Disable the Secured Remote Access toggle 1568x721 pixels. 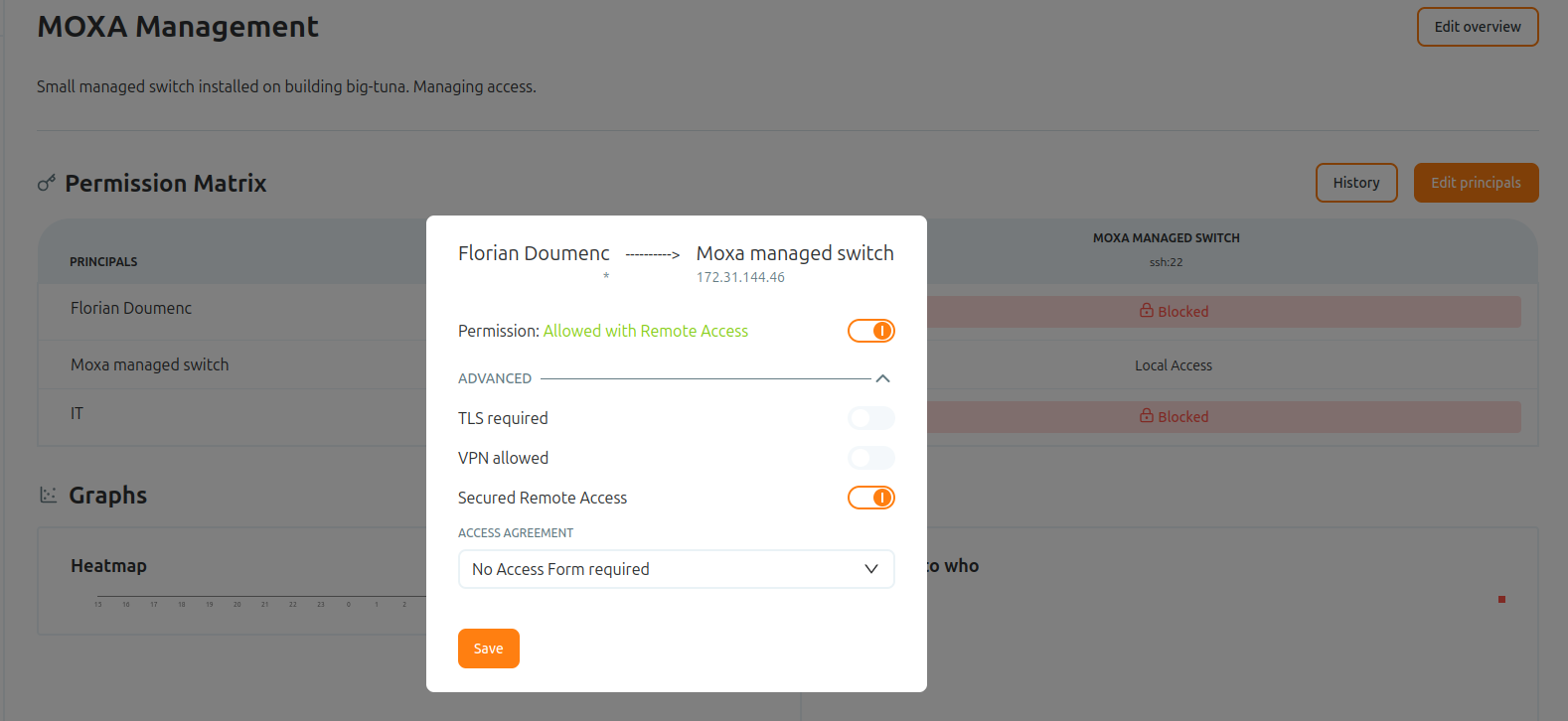tap(871, 498)
